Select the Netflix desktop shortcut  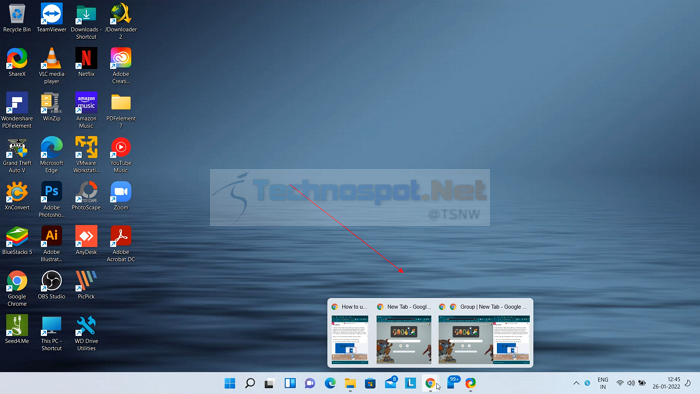pos(86,62)
